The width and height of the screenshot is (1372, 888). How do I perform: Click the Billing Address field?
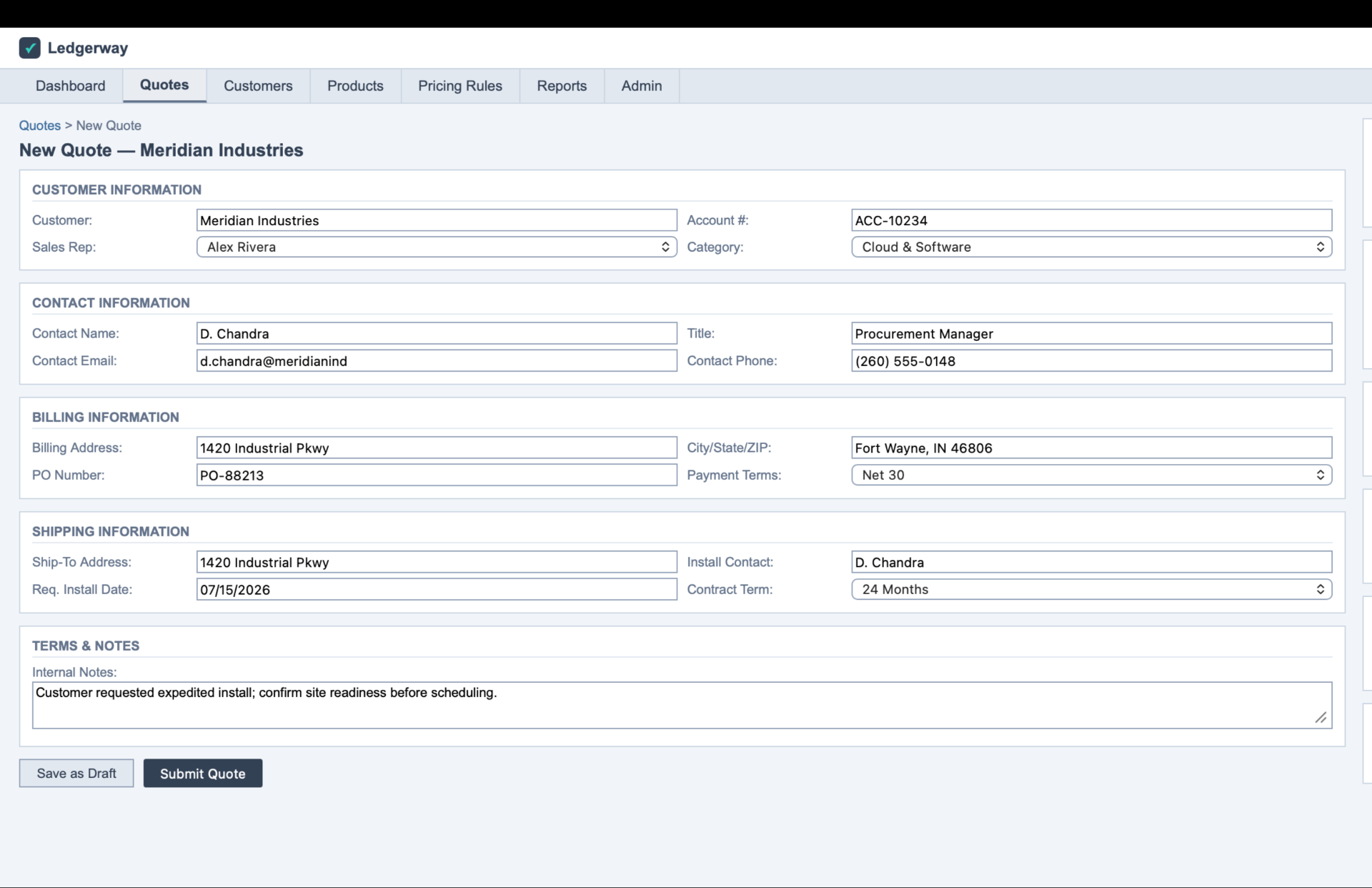(x=437, y=448)
